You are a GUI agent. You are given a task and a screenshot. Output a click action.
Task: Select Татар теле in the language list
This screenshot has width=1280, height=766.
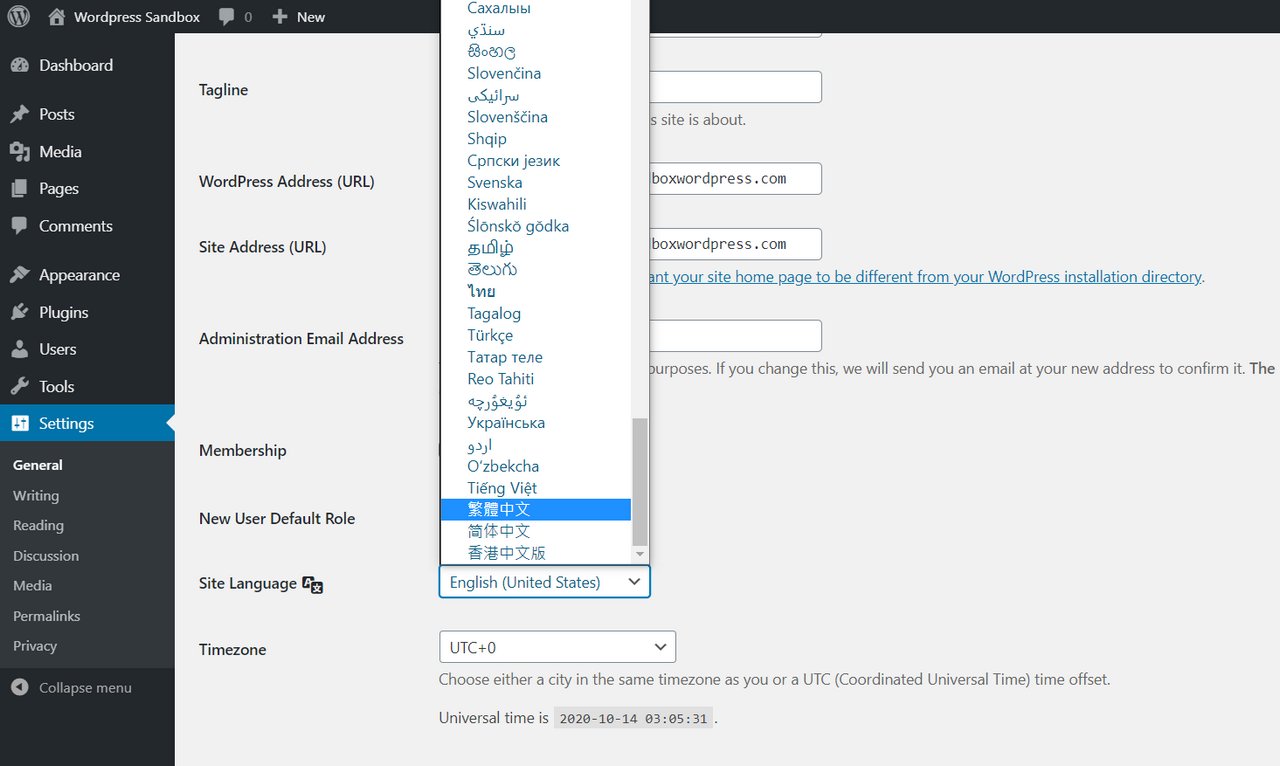(536, 357)
